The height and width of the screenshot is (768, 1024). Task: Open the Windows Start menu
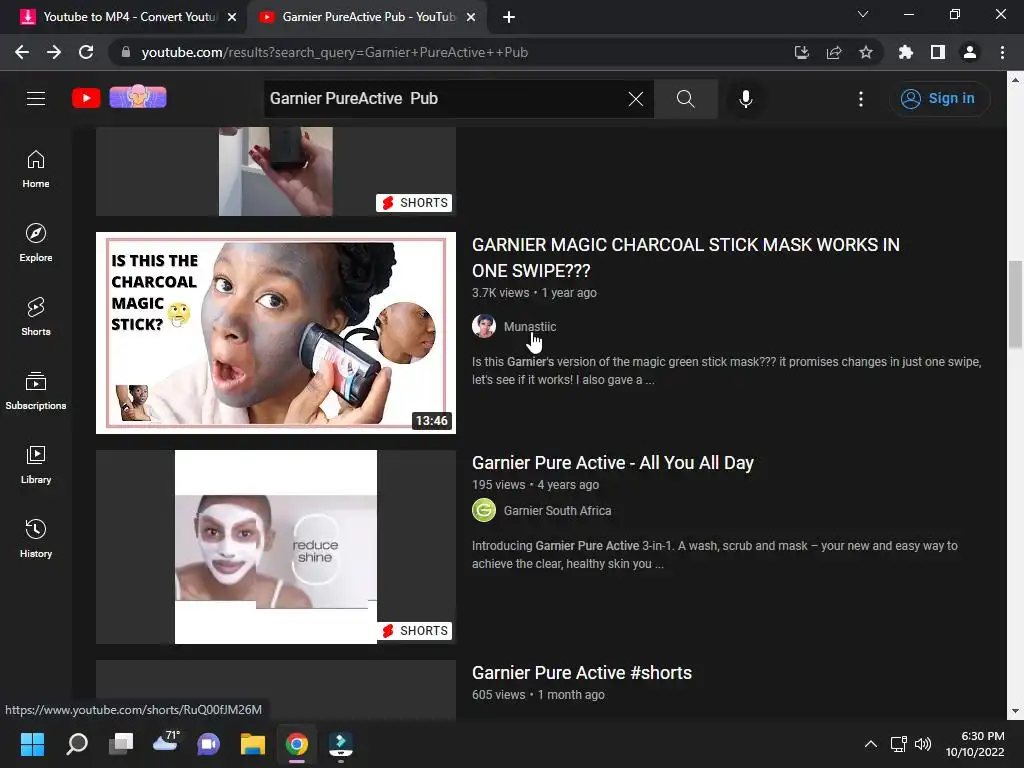pyautogui.click(x=32, y=744)
